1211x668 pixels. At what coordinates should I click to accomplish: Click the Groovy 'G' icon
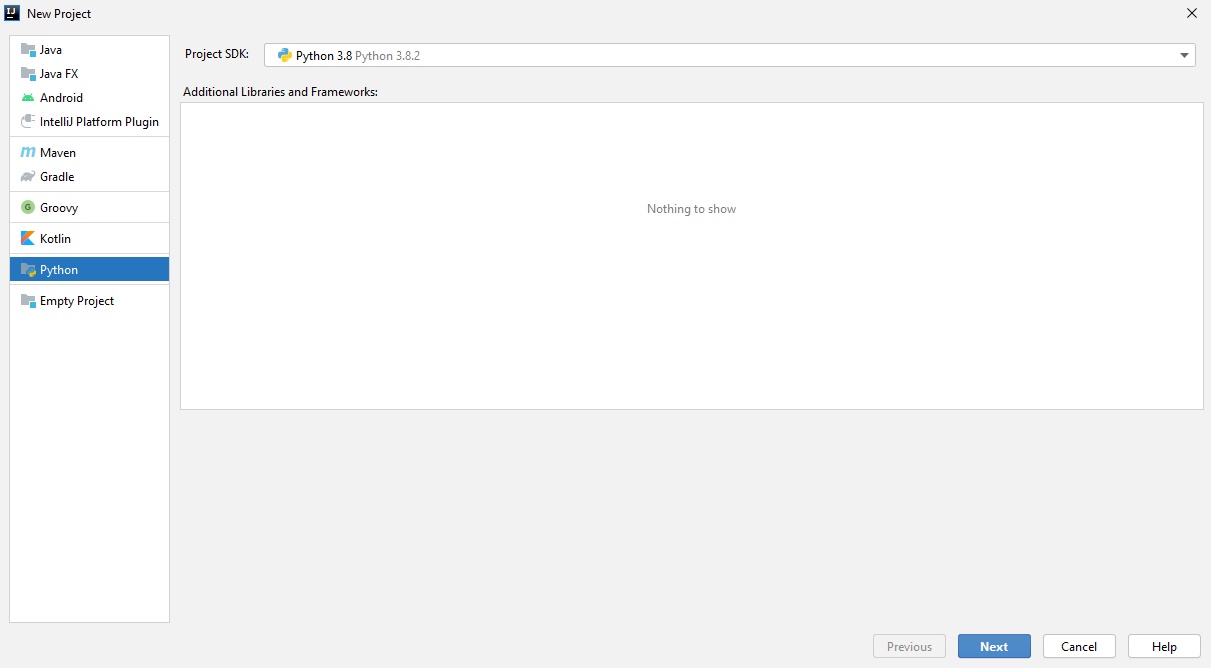(x=28, y=207)
